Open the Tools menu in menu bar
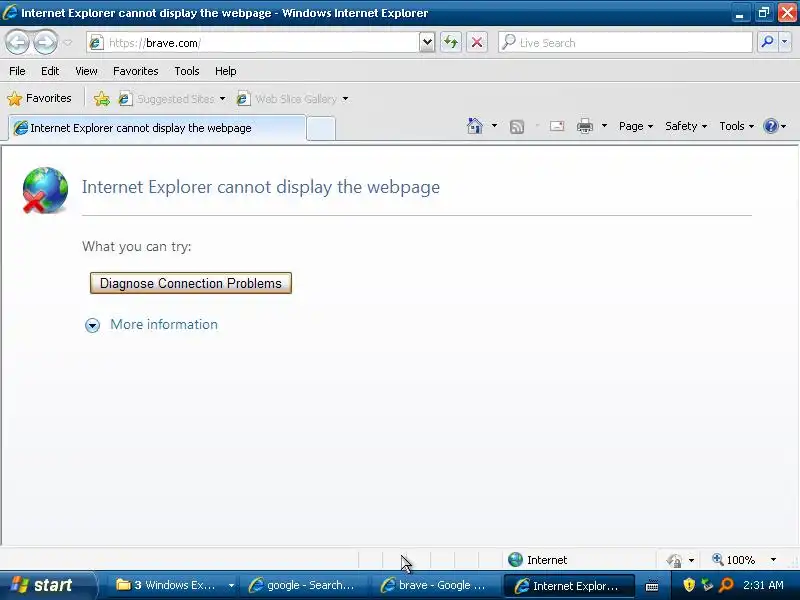The image size is (800, 600). [187, 71]
